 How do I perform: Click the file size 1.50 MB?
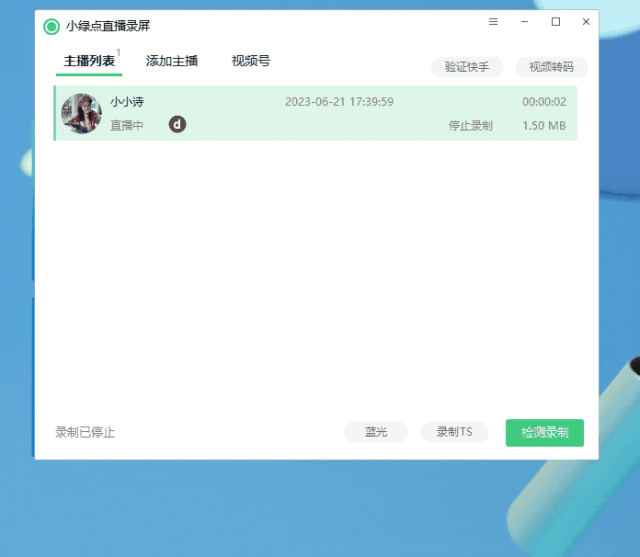pyautogui.click(x=544, y=125)
